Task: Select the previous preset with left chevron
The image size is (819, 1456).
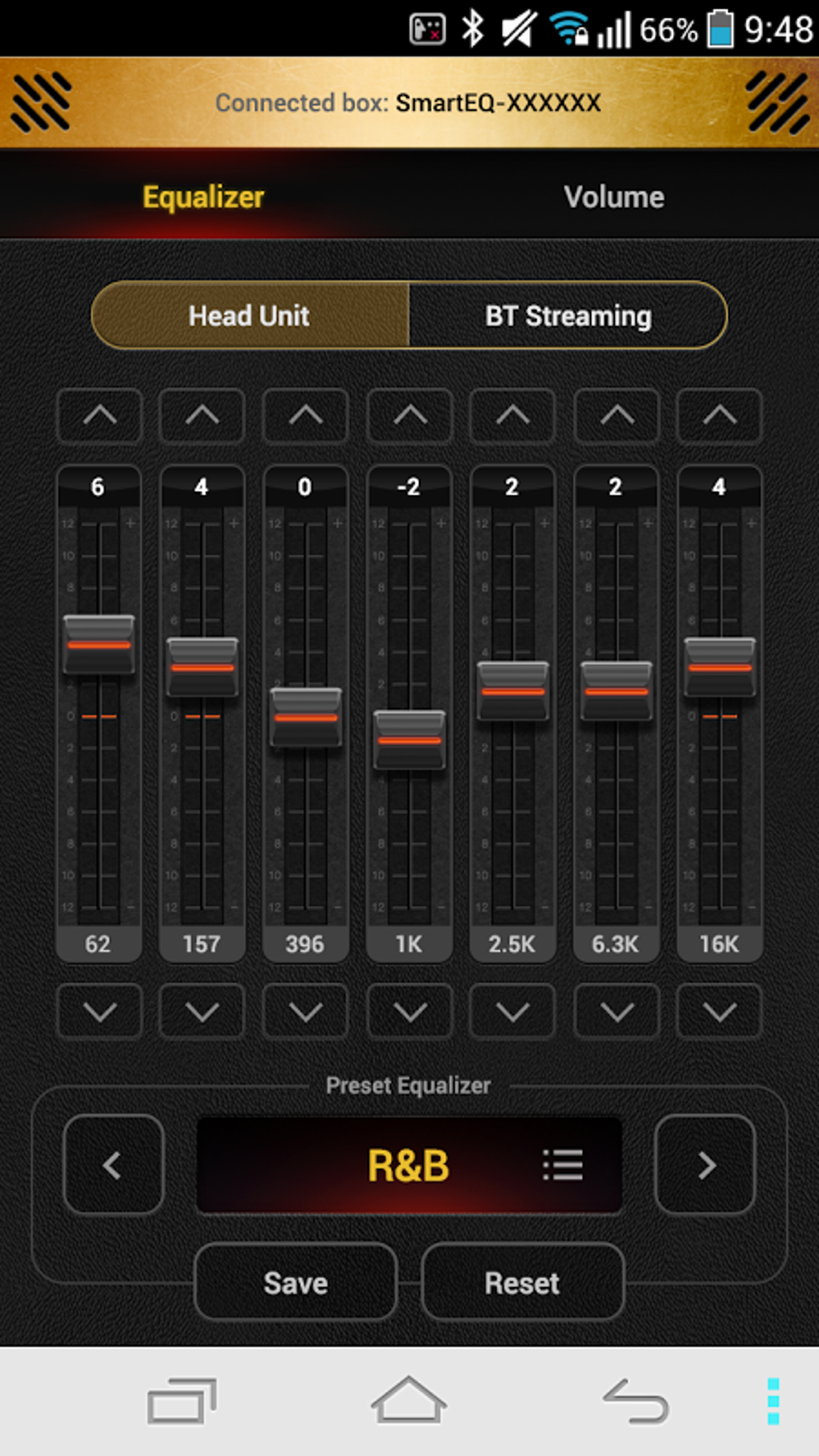Action: (x=112, y=1165)
